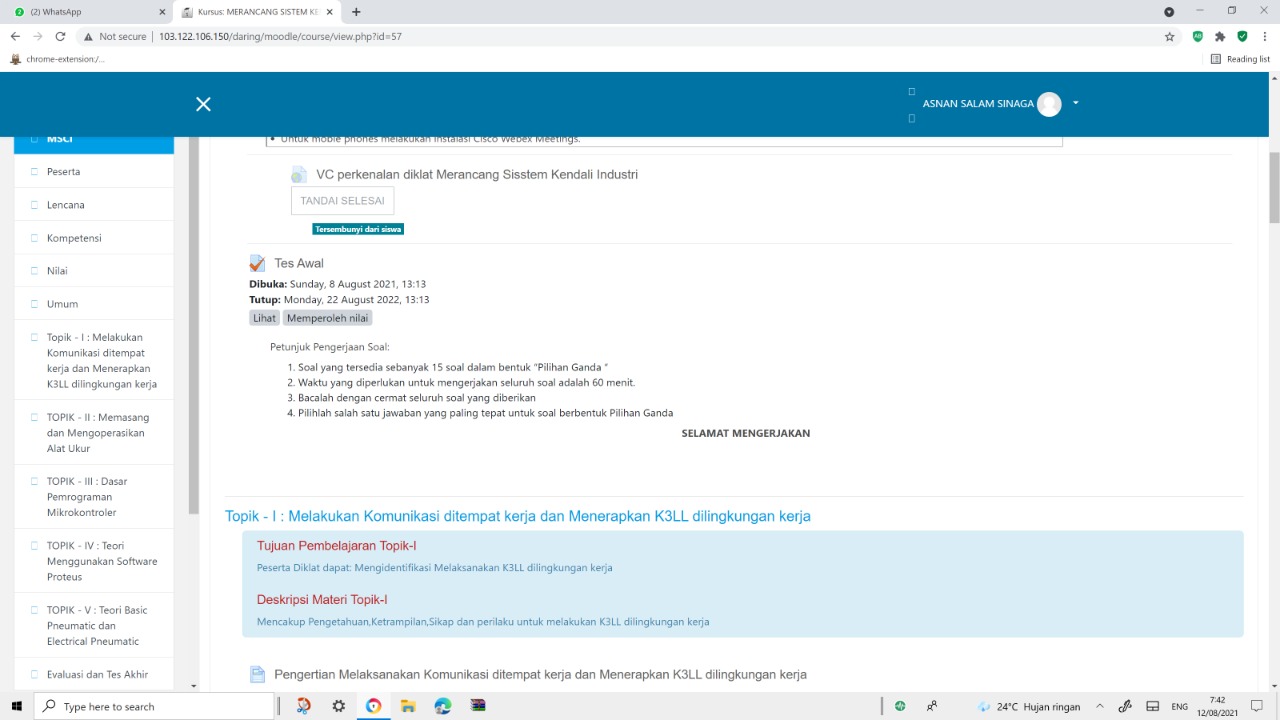Open Nilai in the side navigation
Image resolution: width=1280 pixels, height=720 pixels.
(x=57, y=271)
